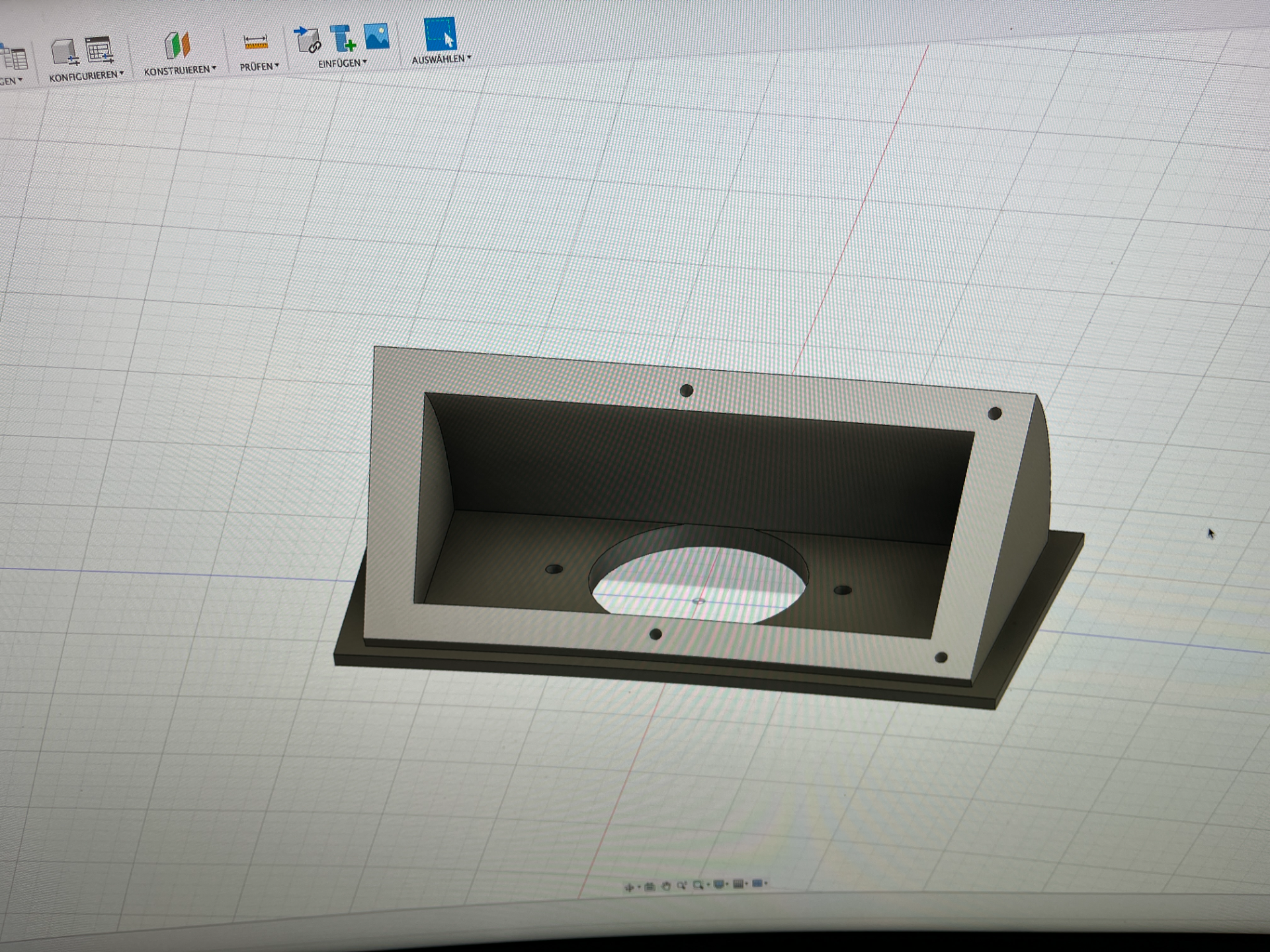The height and width of the screenshot is (952, 1270).
Task: Expand the AUSWÄHLEN dropdown
Action: click(441, 59)
